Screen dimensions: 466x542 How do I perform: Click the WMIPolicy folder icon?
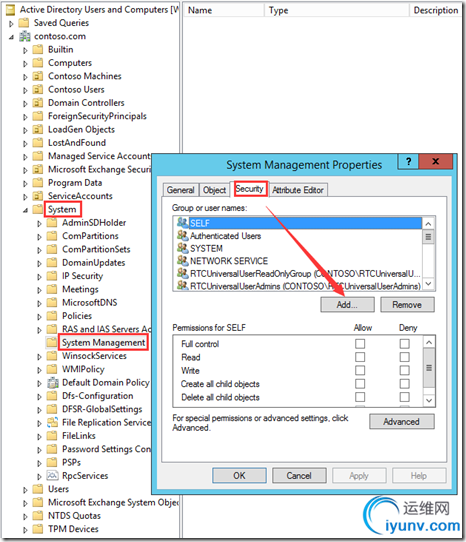click(52, 369)
